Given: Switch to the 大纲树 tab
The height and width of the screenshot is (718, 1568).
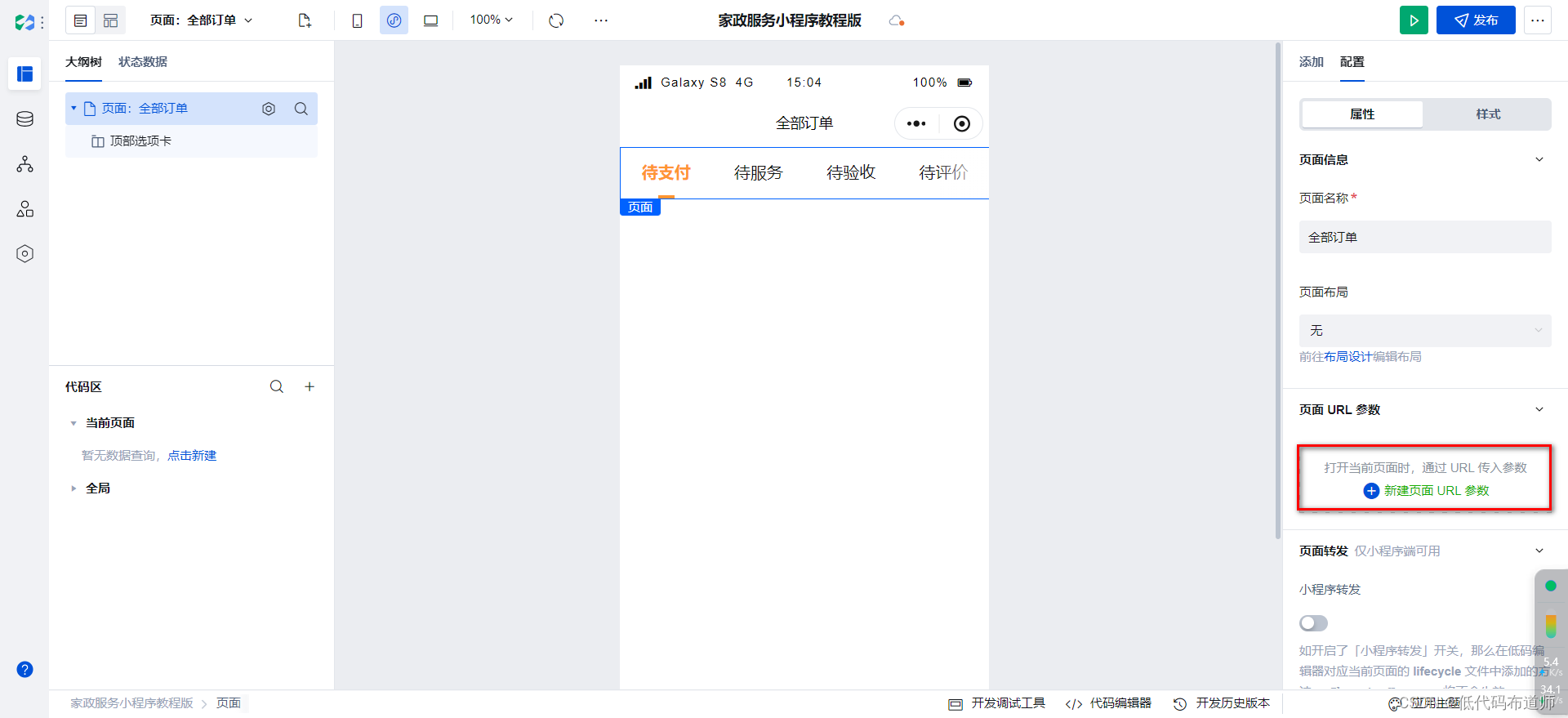Looking at the screenshot, I should (x=83, y=62).
